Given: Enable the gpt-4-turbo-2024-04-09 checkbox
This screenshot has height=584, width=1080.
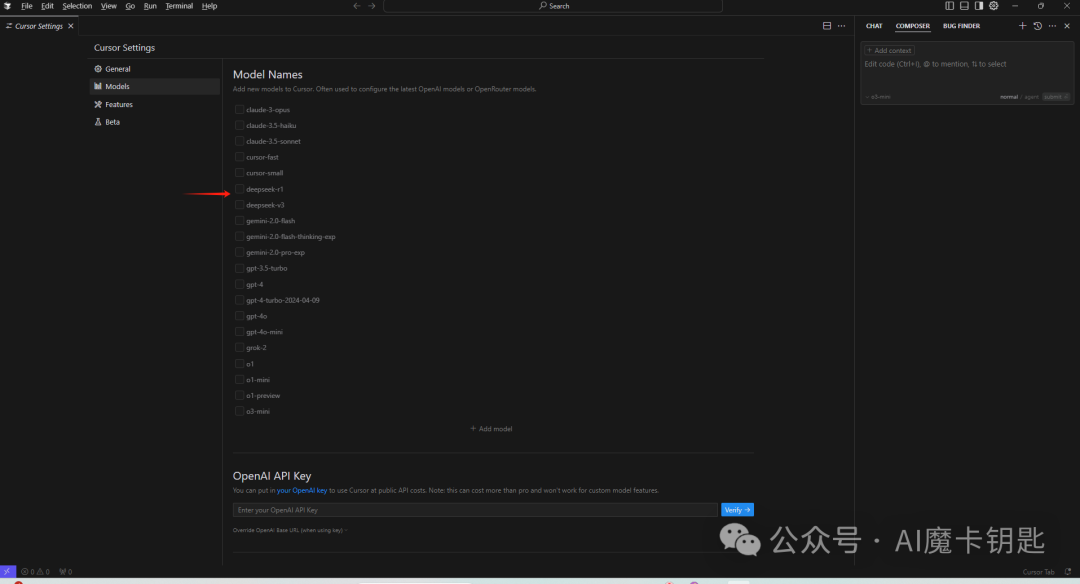Looking at the screenshot, I should [x=239, y=300].
